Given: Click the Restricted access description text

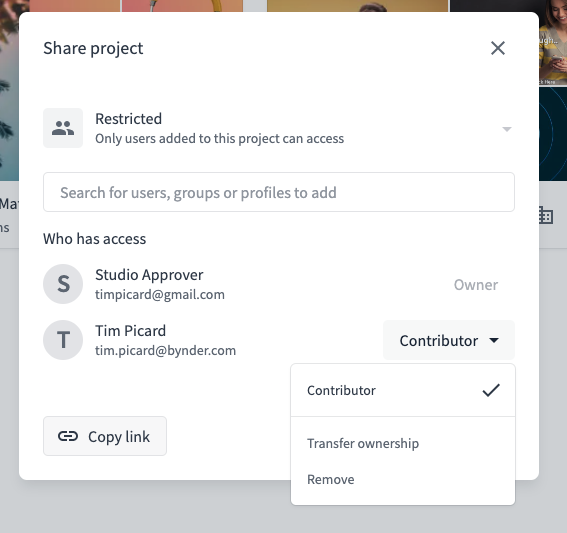Looking at the screenshot, I should 219,138.
